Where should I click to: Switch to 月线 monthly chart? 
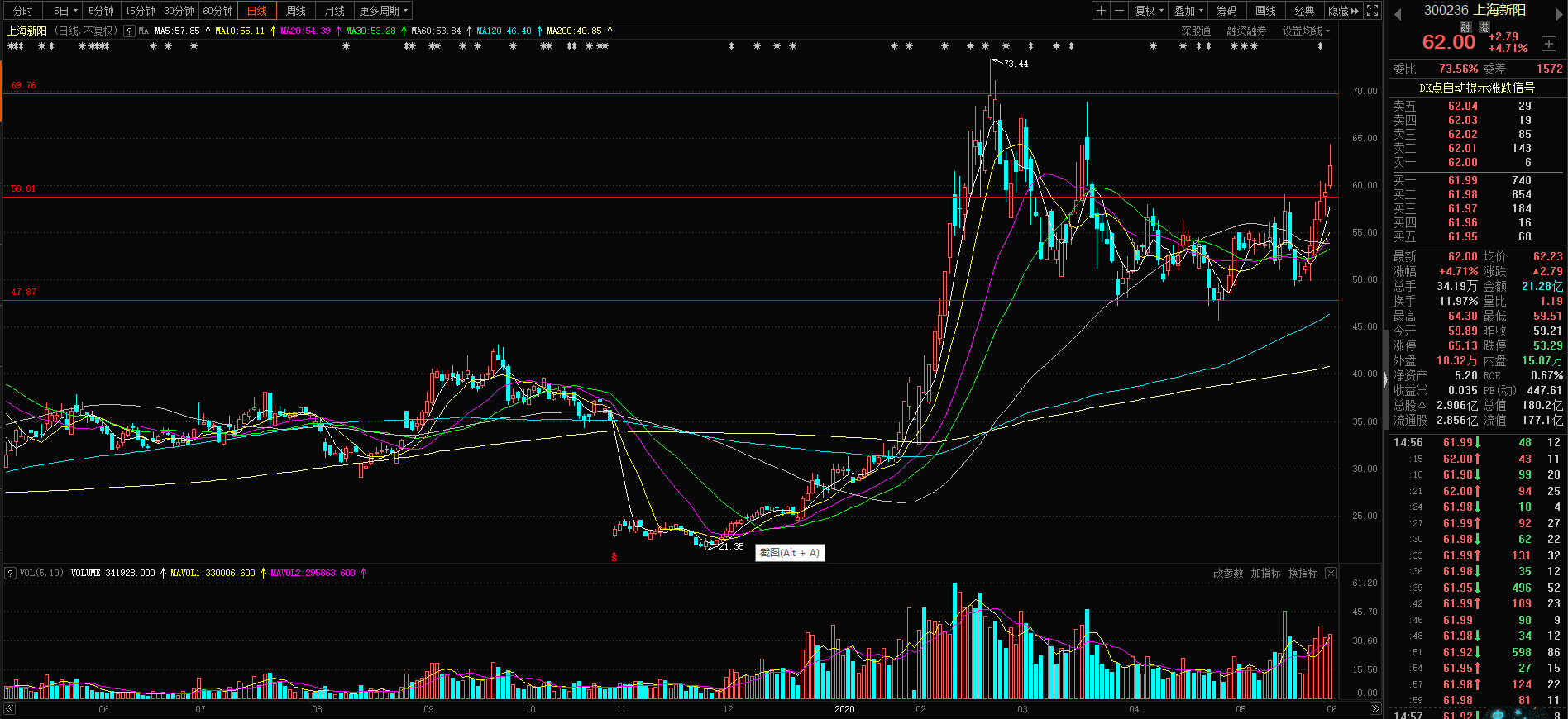click(x=335, y=11)
